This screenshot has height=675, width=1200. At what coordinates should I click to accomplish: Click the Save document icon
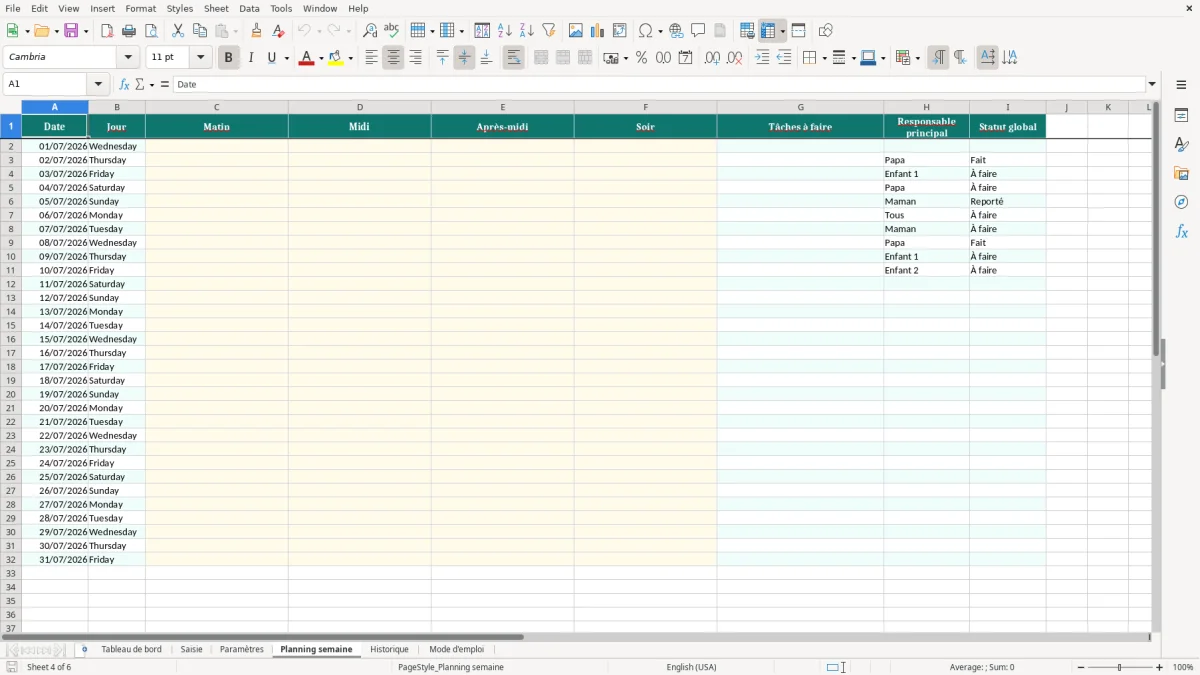[x=71, y=31]
